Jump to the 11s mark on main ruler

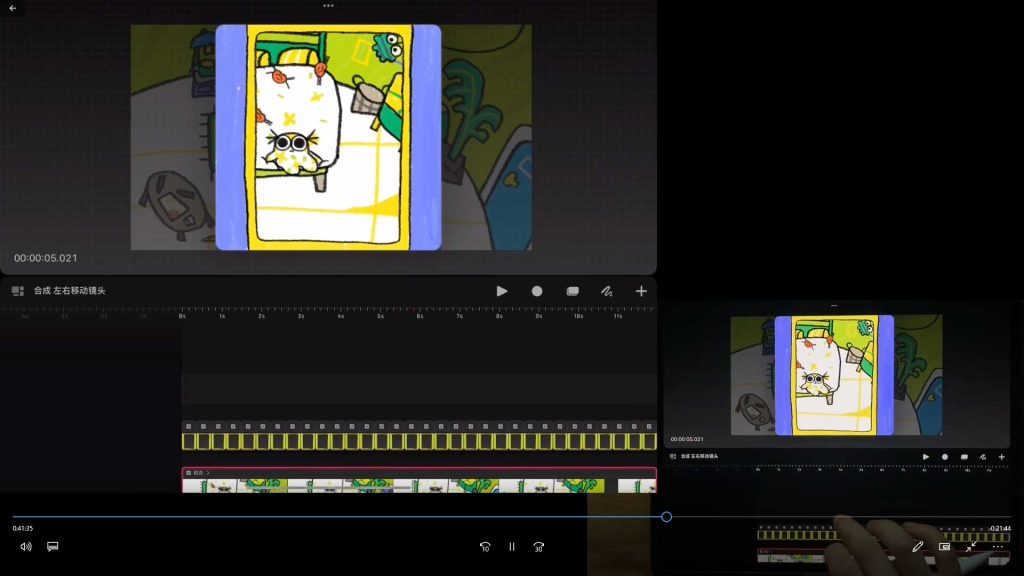[x=618, y=316]
